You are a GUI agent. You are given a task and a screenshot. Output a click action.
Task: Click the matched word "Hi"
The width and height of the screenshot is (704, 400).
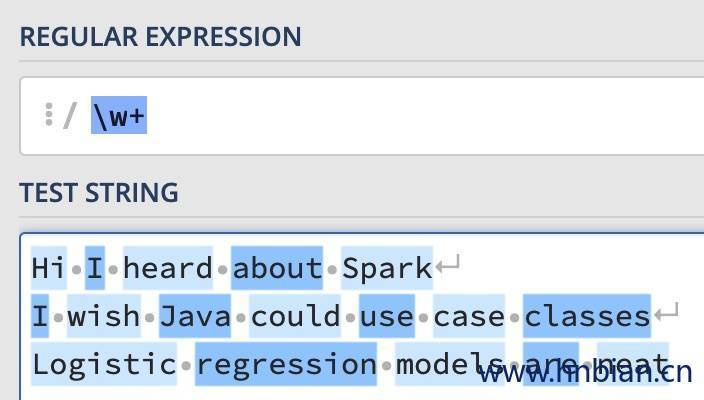49,268
